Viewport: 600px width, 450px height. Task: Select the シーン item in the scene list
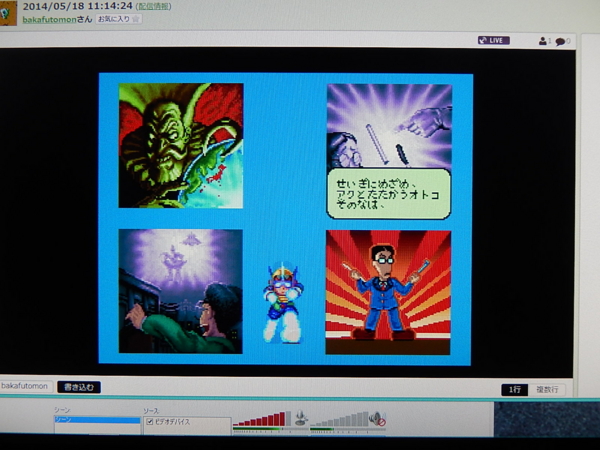click(x=97, y=420)
